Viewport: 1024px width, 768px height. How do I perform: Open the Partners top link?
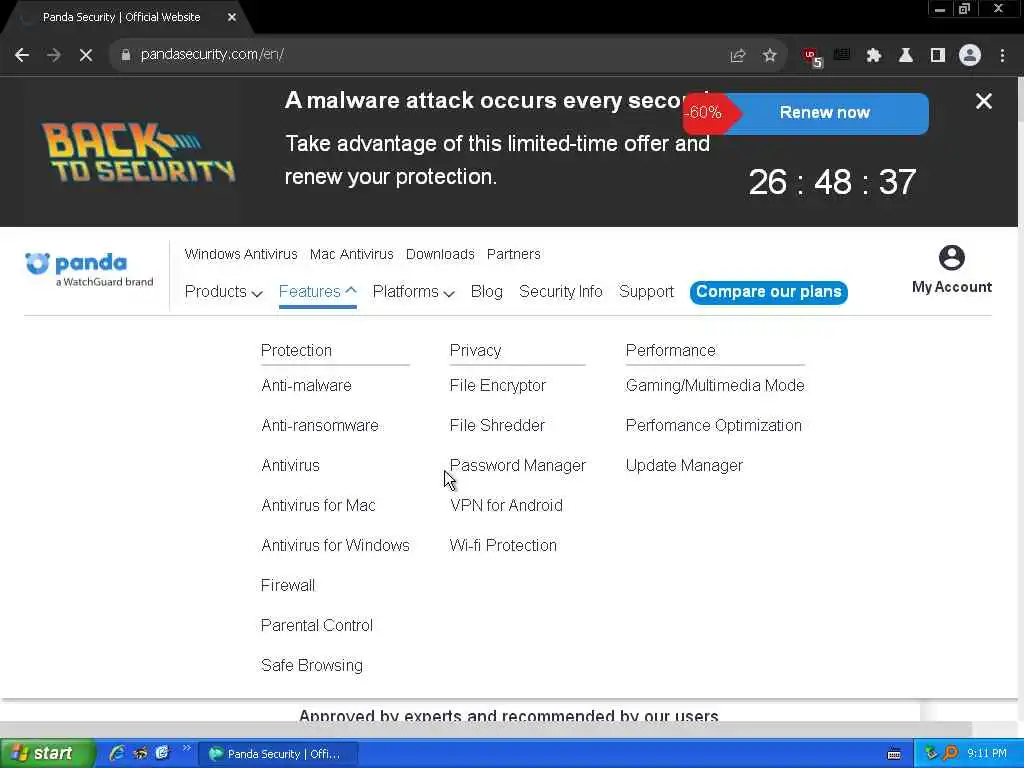point(513,254)
